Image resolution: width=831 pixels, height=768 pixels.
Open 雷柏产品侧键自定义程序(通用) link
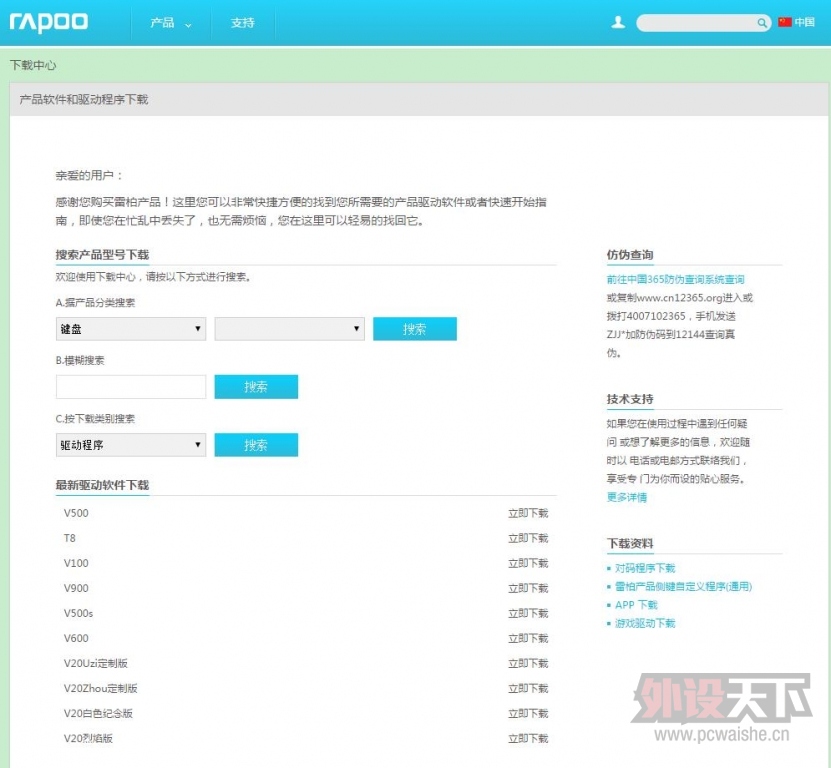tap(683, 586)
